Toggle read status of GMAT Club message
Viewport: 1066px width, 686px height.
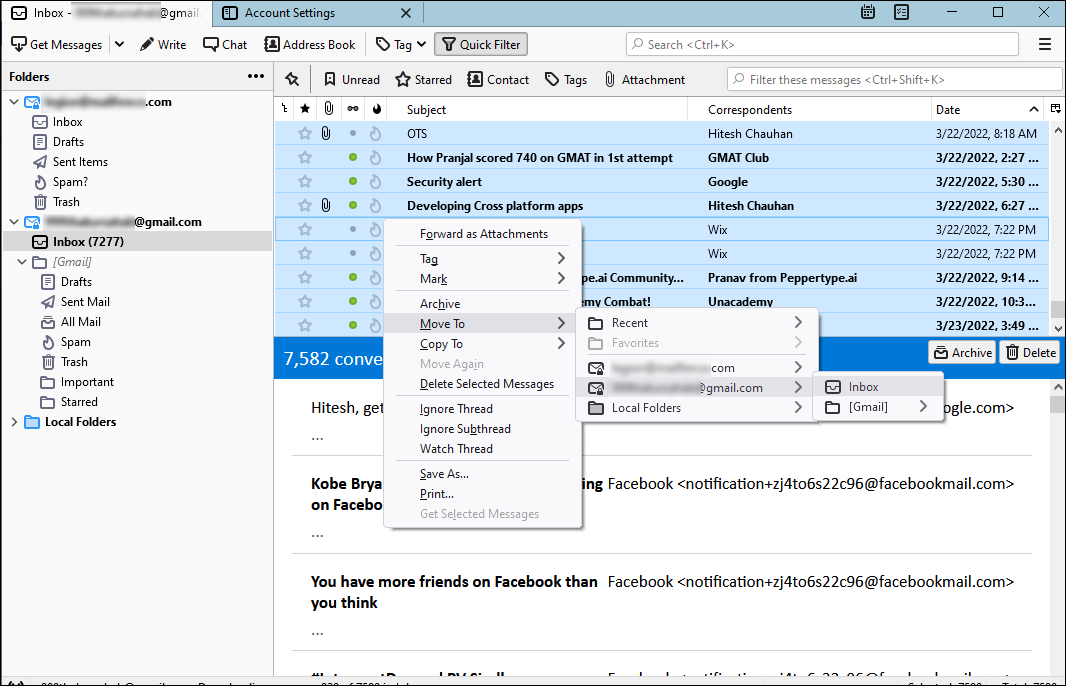point(353,157)
